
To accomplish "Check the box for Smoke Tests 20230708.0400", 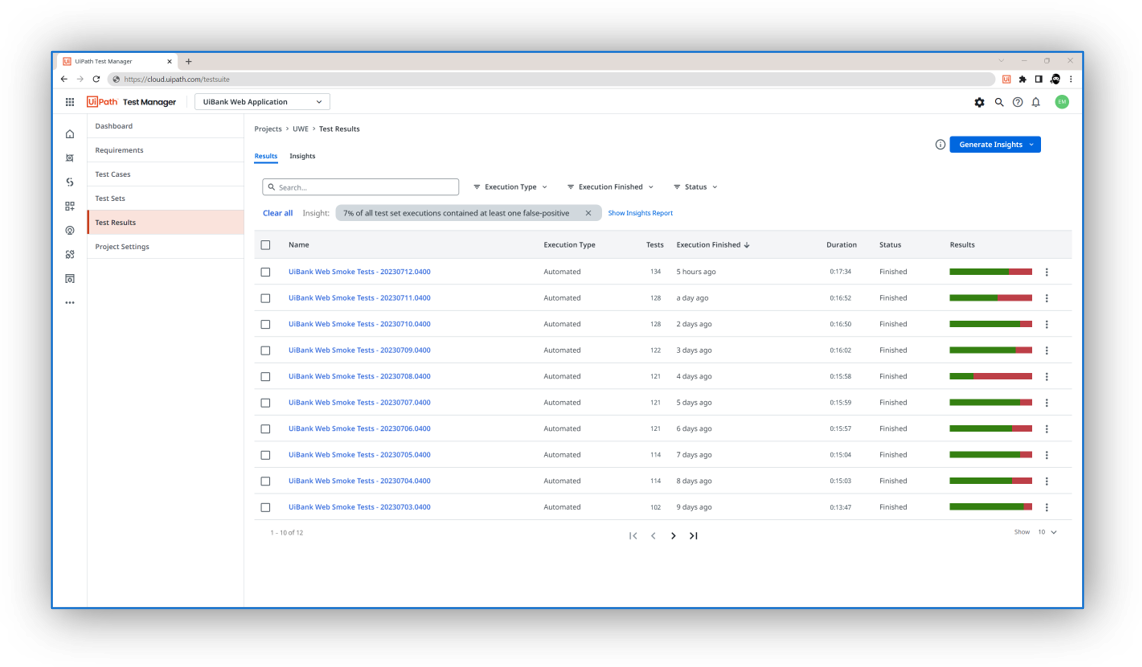I will (266, 377).
